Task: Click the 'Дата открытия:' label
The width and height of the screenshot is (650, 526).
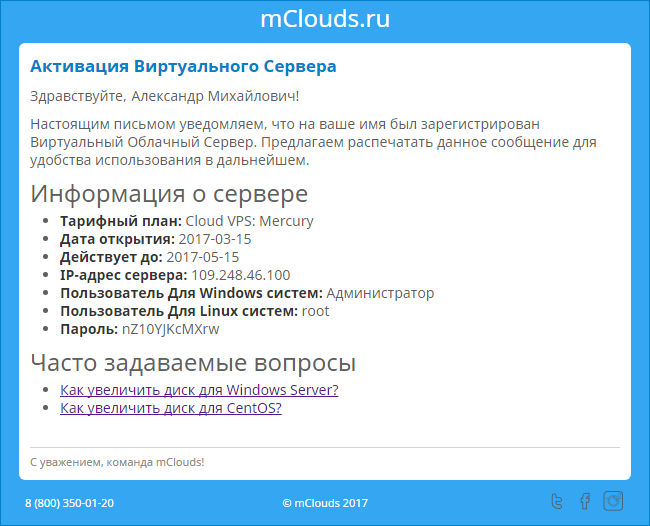Action: click(118, 239)
